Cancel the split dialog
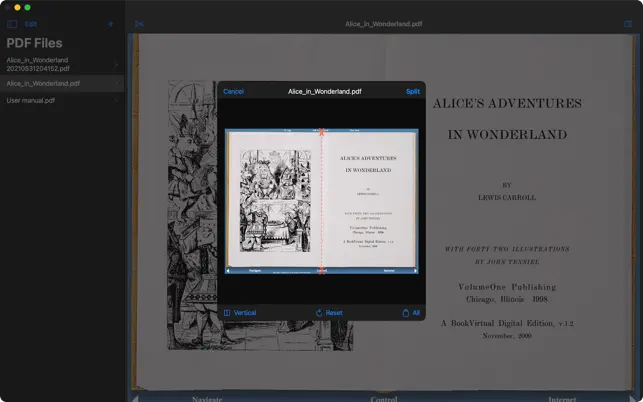 (233, 91)
